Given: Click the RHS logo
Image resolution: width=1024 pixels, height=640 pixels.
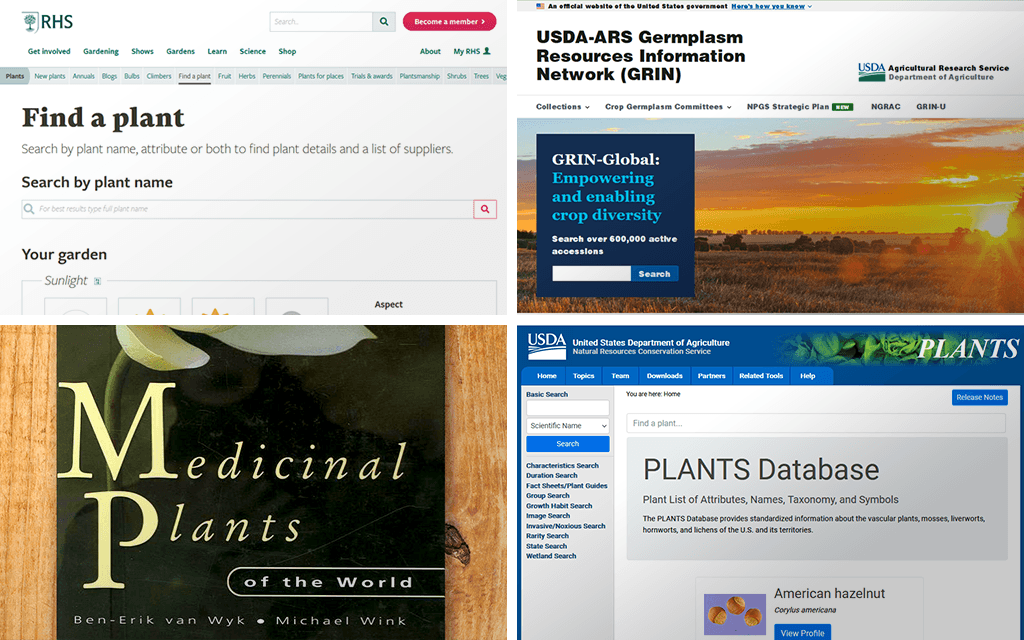Looking at the screenshot, I should coord(47,21).
